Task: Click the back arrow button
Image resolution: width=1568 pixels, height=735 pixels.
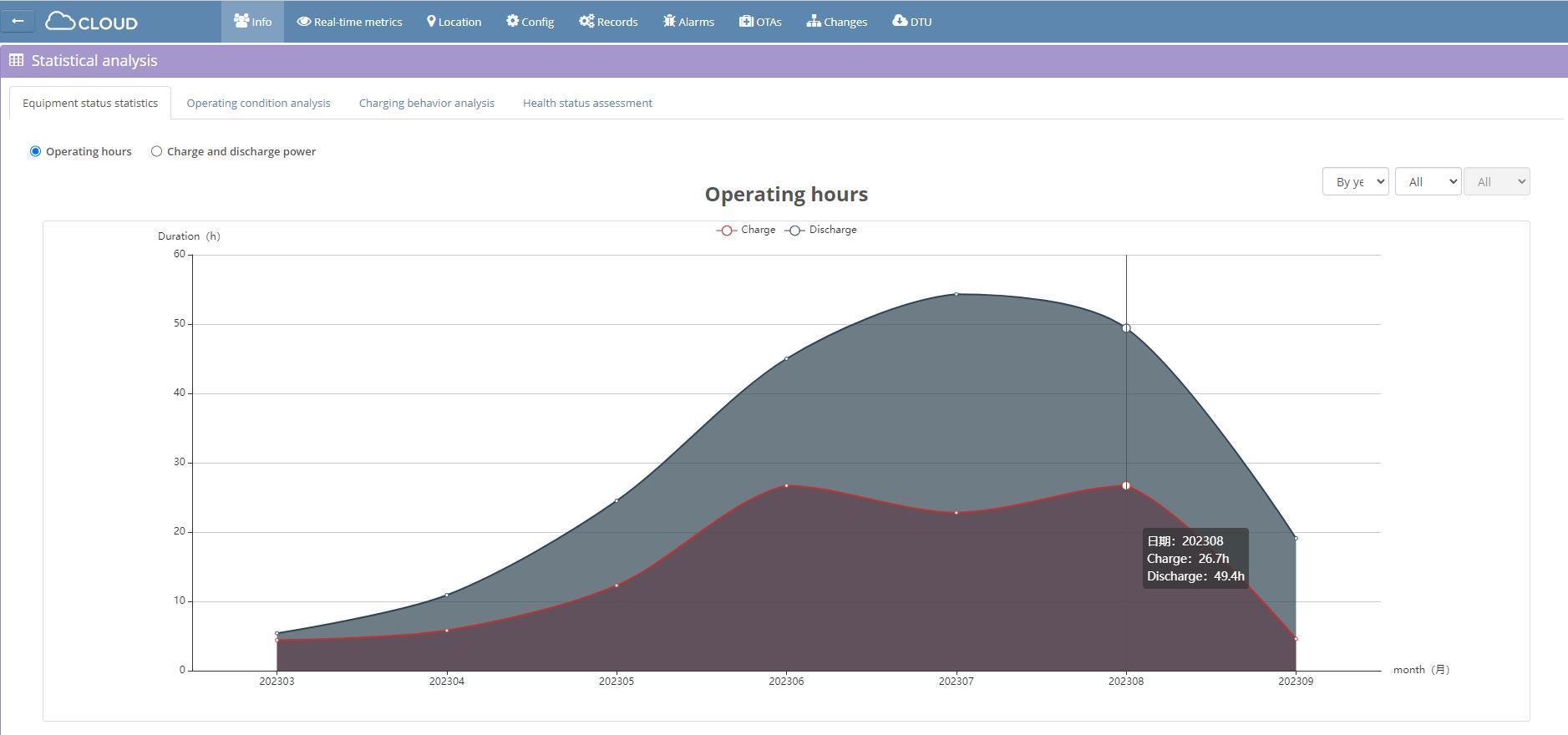Action: tap(18, 21)
